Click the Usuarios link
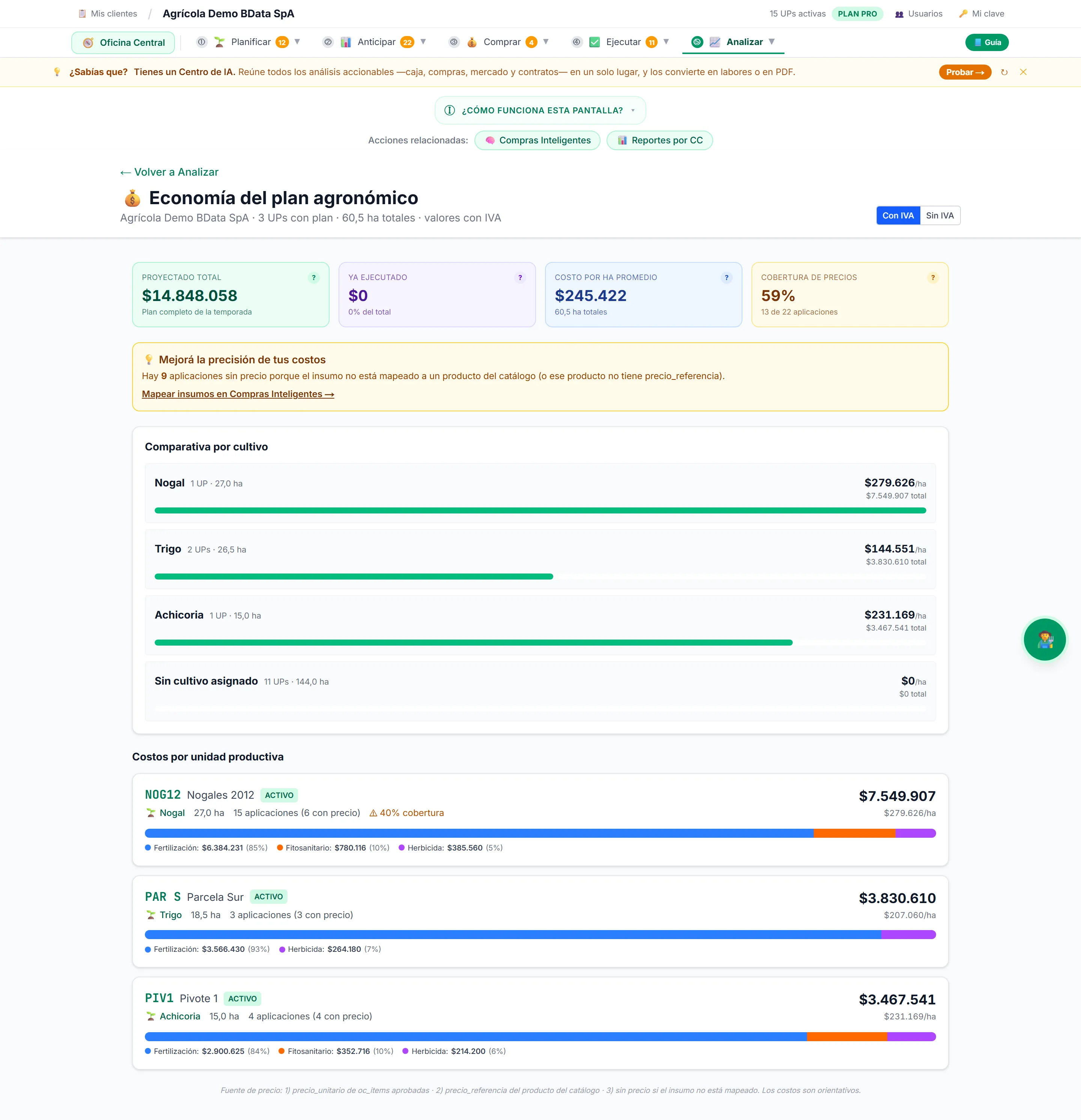Viewport: 1081px width, 1120px height. pyautogui.click(x=919, y=14)
